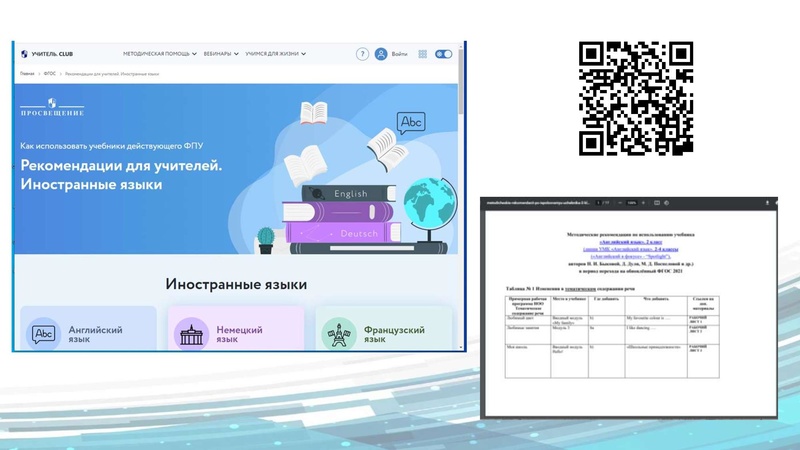Viewport: 800px width, 450px height.
Task: Expand the Вебинары menu
Action: click(x=221, y=54)
